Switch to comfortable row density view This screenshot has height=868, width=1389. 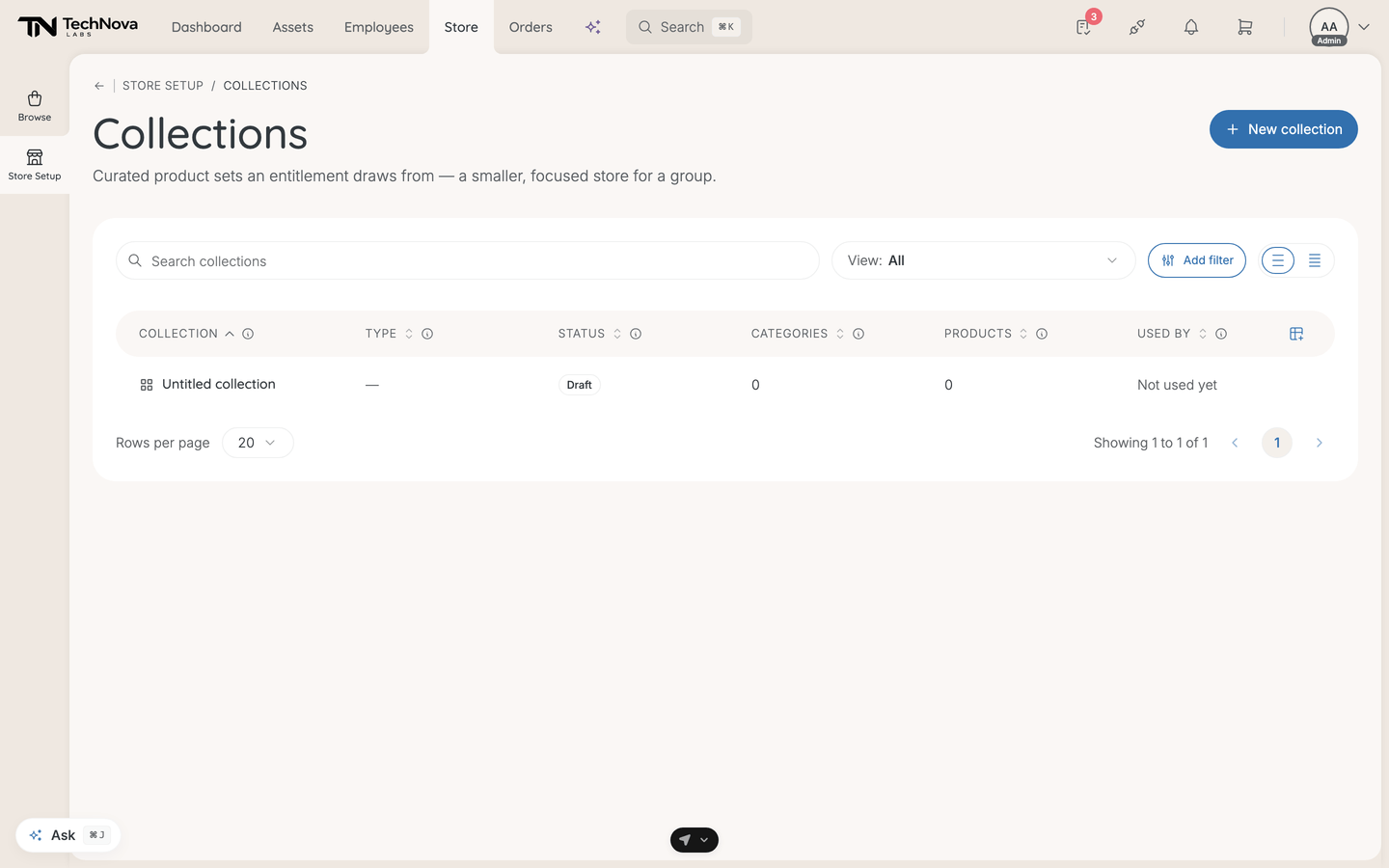coord(1278,260)
